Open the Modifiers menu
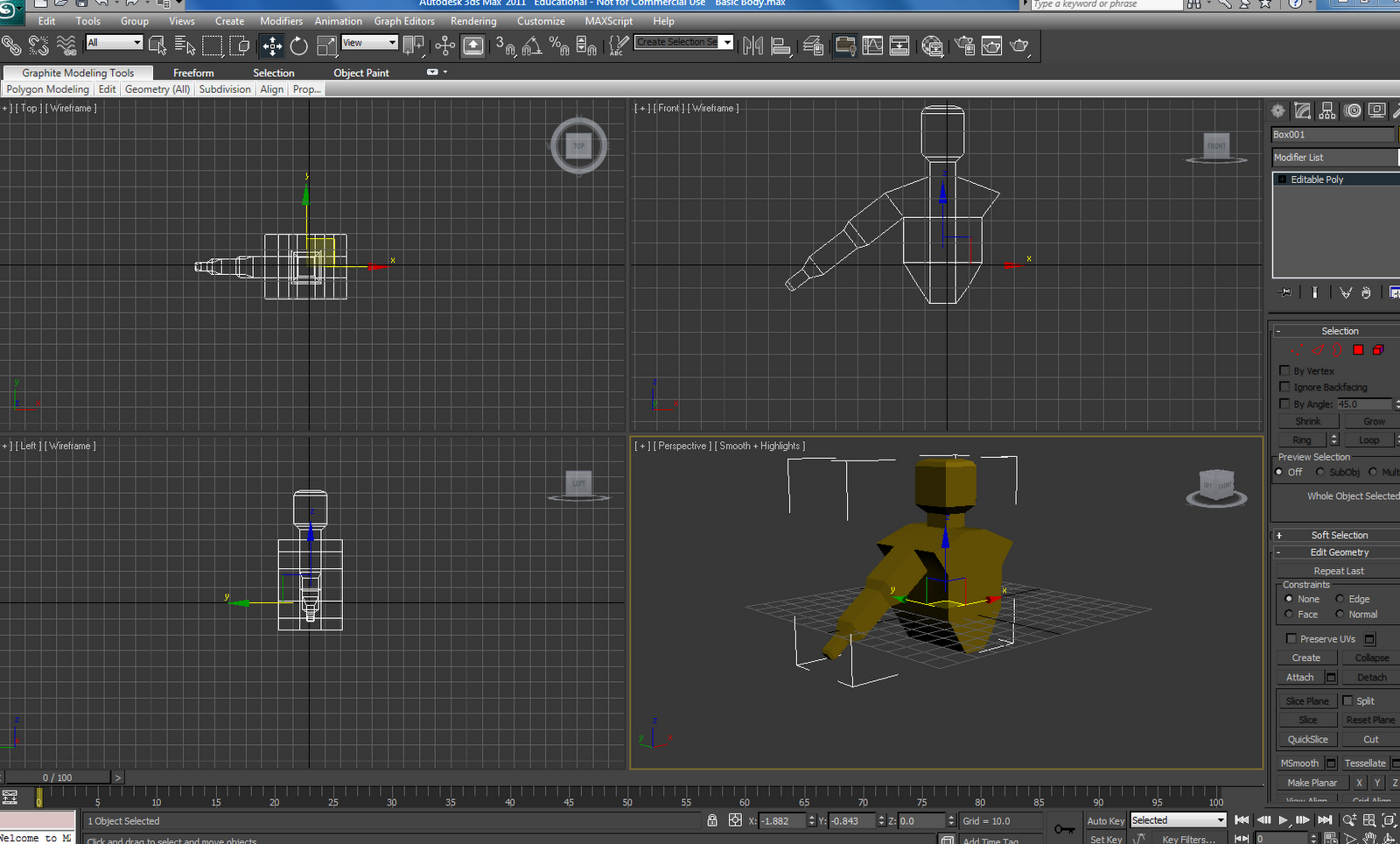The image size is (1400, 844). pyautogui.click(x=281, y=20)
